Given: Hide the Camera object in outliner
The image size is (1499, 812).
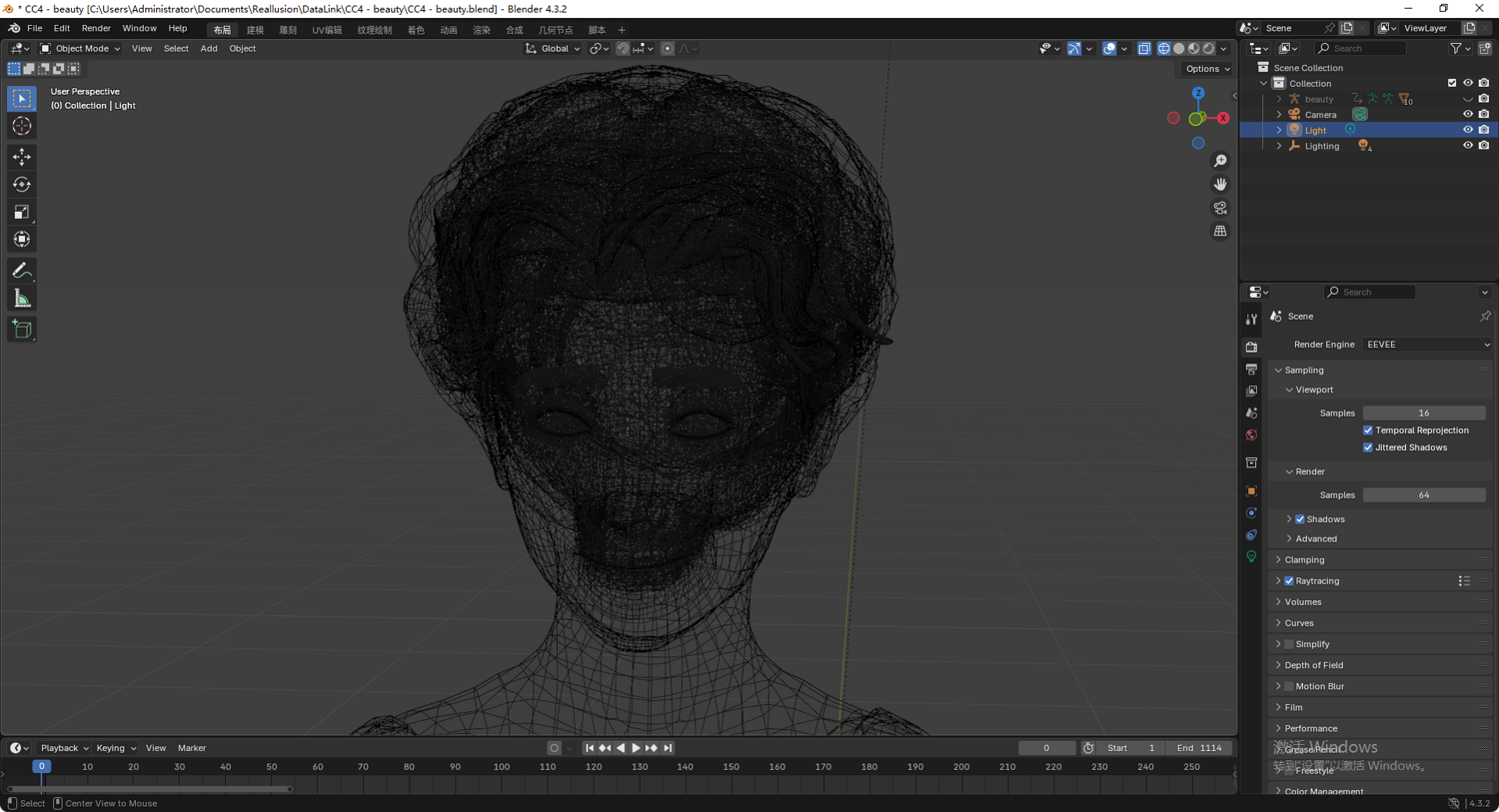Looking at the screenshot, I should point(1467,115).
